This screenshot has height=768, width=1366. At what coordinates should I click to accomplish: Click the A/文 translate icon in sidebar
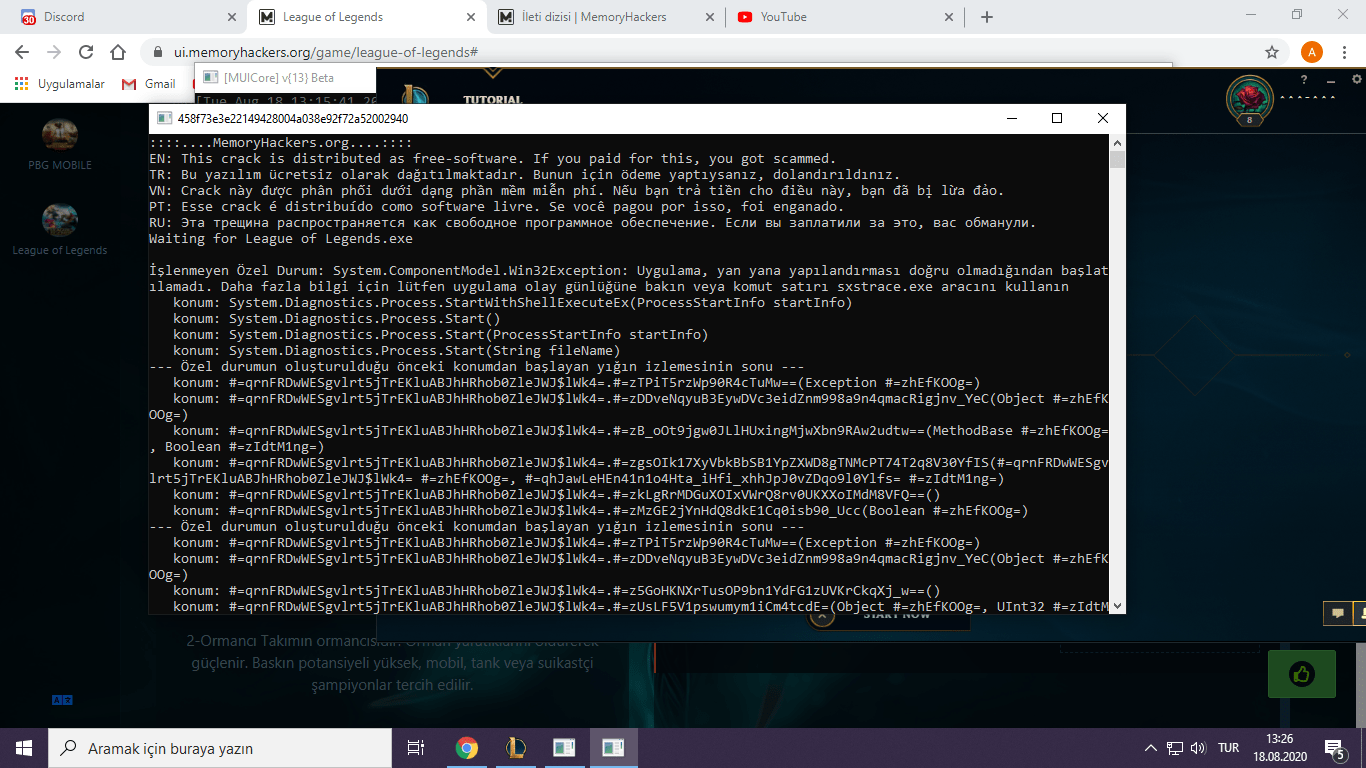pos(62,700)
